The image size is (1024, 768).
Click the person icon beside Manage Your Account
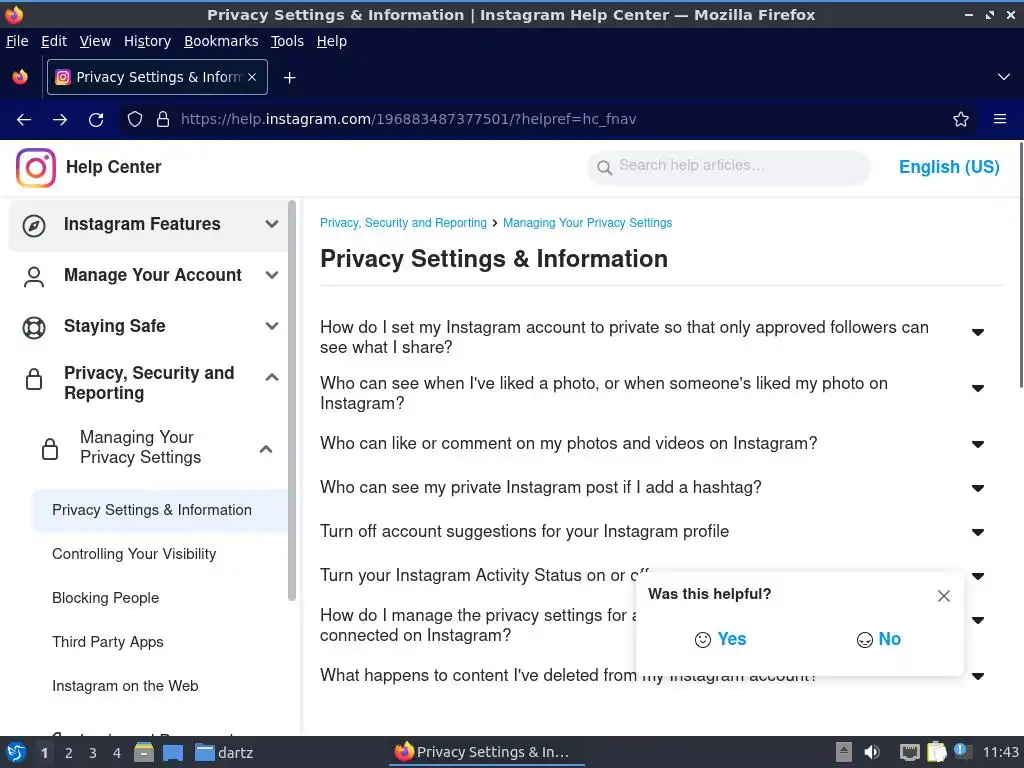click(x=34, y=276)
